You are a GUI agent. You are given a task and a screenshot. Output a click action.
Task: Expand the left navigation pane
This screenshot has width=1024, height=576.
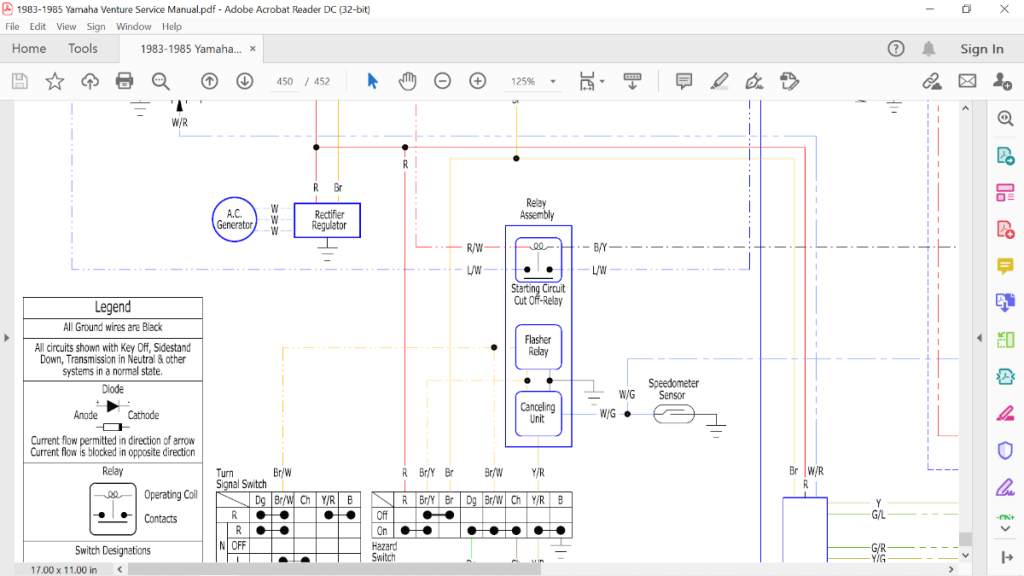(x=7, y=337)
